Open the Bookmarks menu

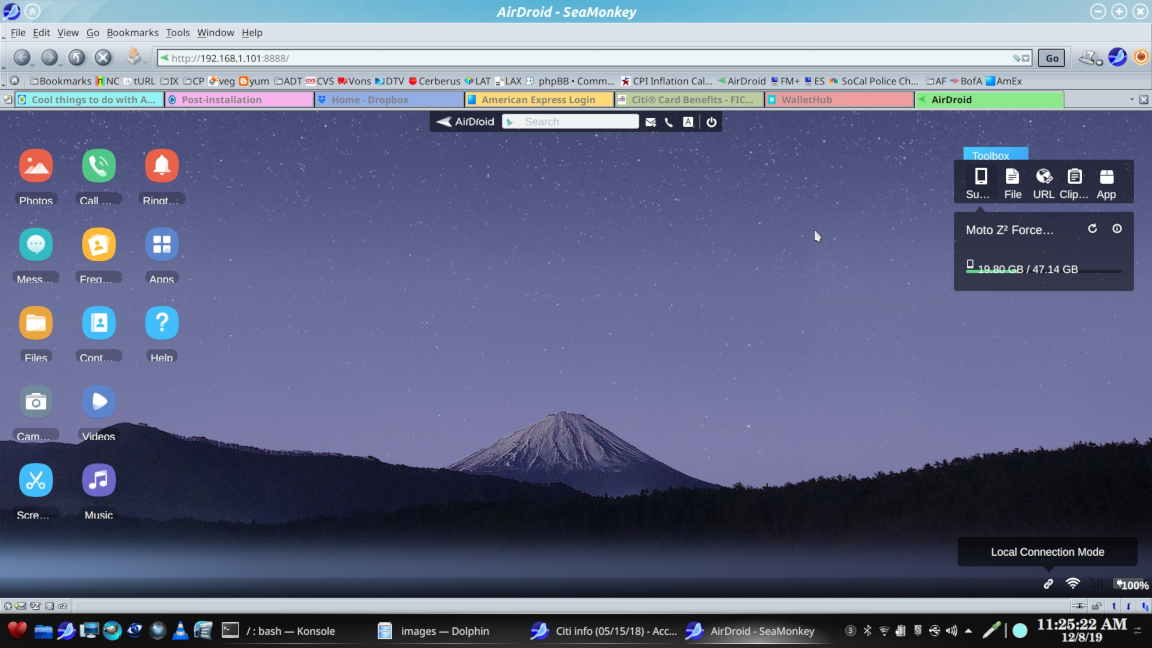coord(132,32)
